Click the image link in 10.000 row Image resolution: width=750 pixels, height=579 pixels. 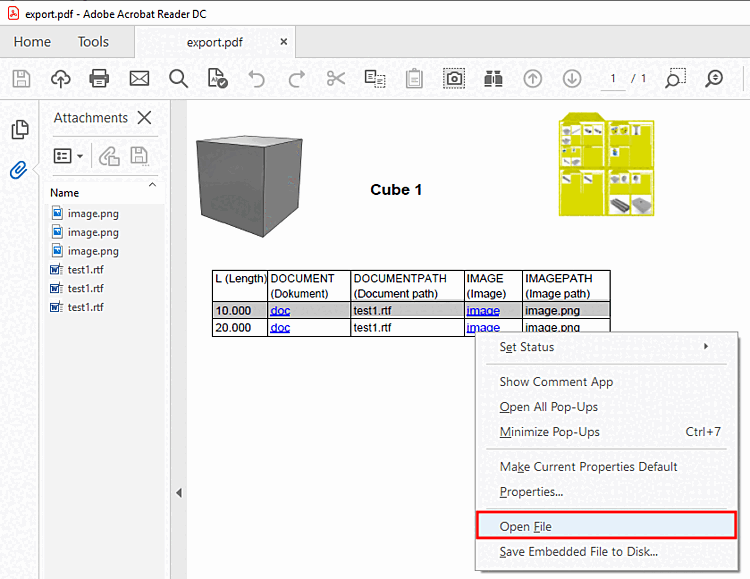pos(483,311)
